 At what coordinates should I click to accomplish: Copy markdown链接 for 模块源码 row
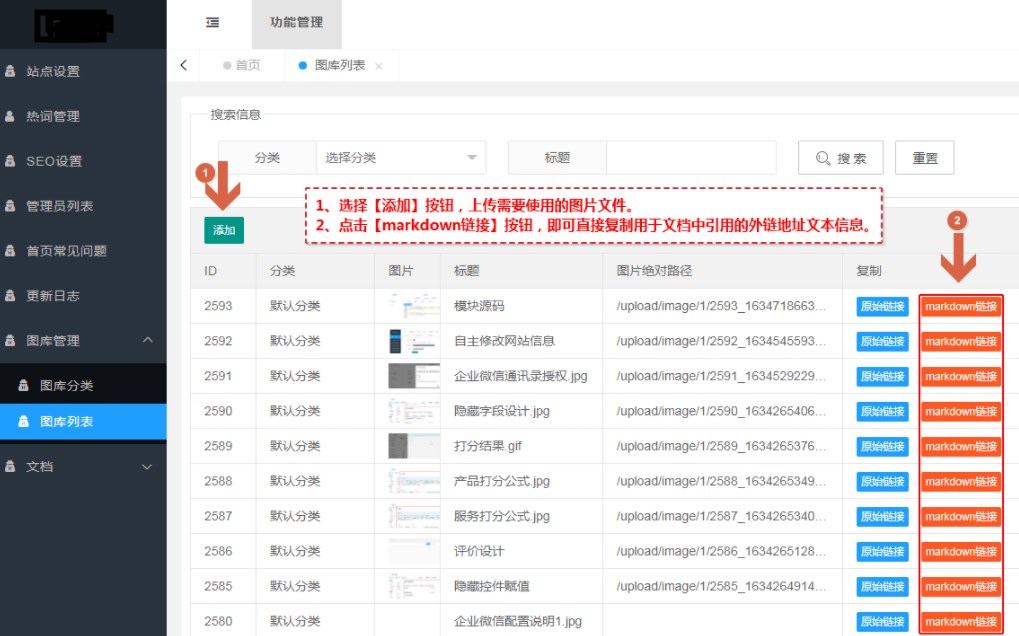[960, 306]
